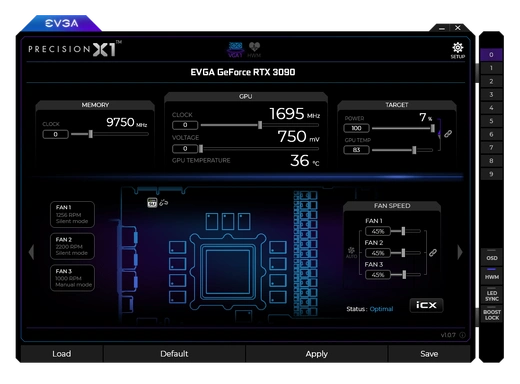This screenshot has height=384, width=520.
Task: Click the GPU temp target slider handle
Action: [414, 150]
